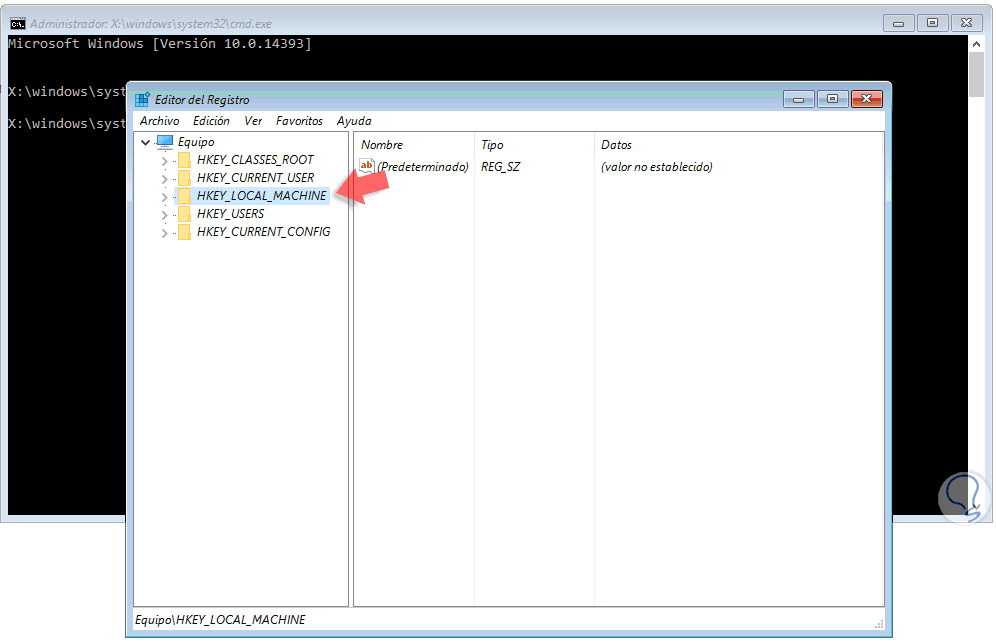Close the Editor del Registro window
The image size is (996, 640).
click(866, 99)
